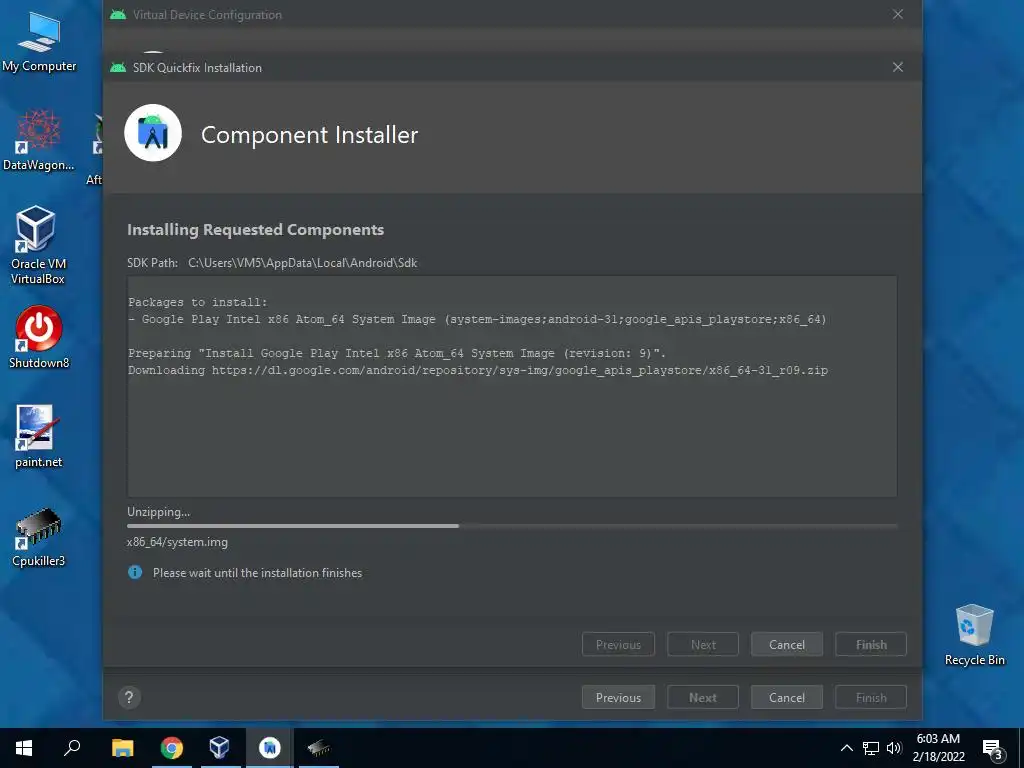Click the x86_64/system.img file label
1024x768 pixels.
tap(177, 542)
